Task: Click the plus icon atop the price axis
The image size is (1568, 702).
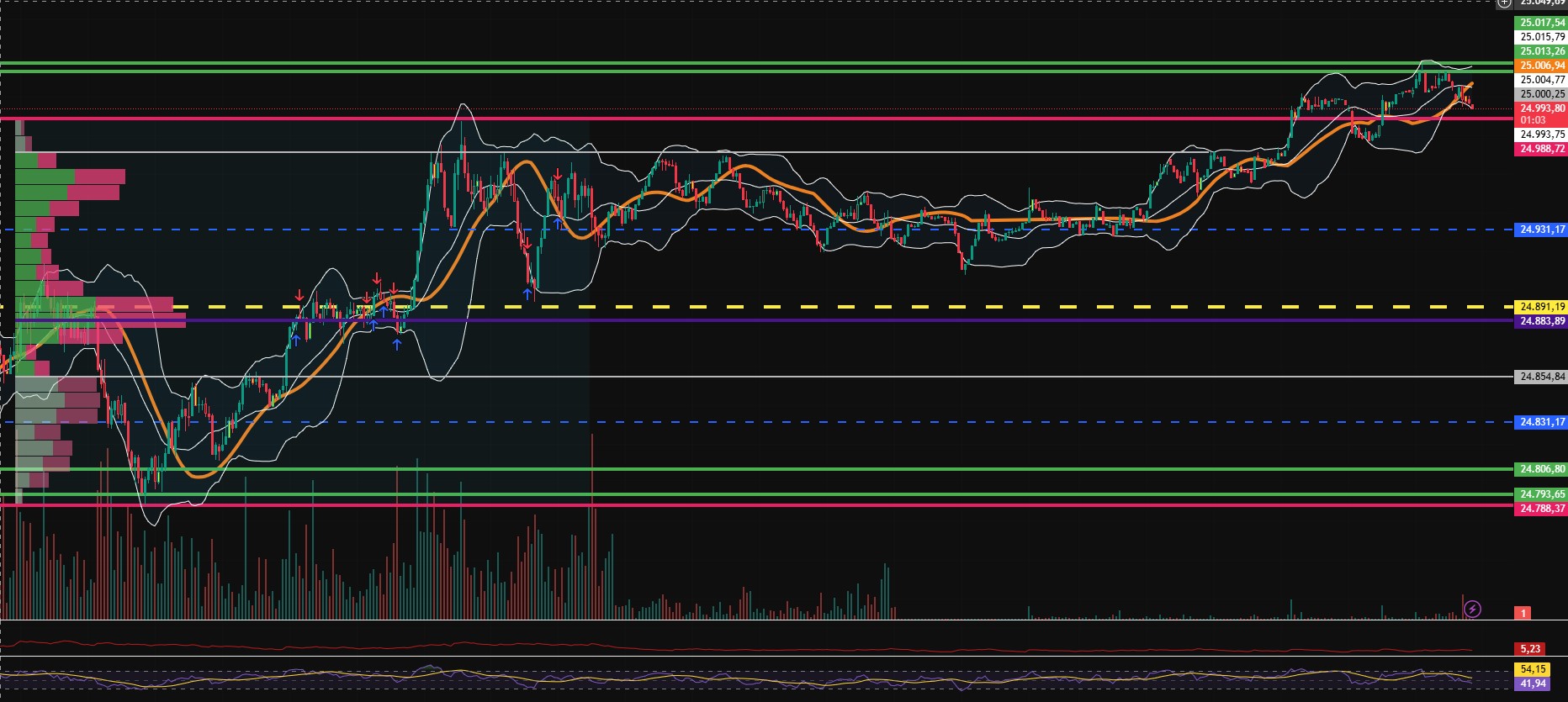Action: click(1504, 3)
